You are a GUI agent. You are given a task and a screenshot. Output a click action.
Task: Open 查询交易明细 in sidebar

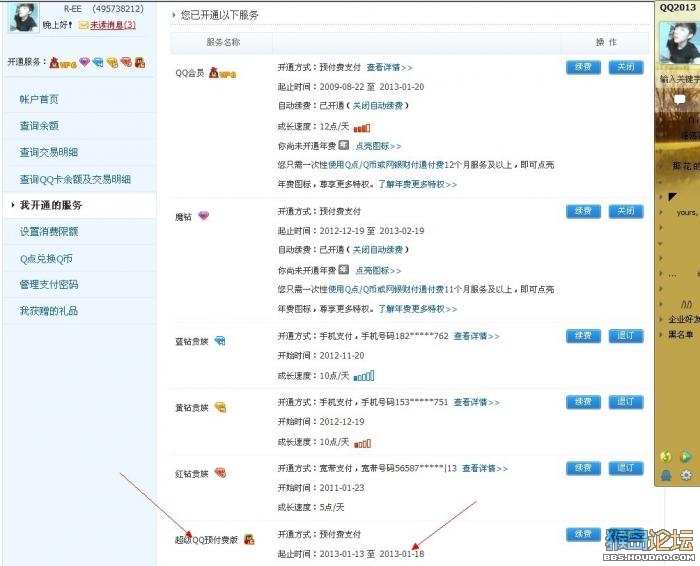coord(49,152)
